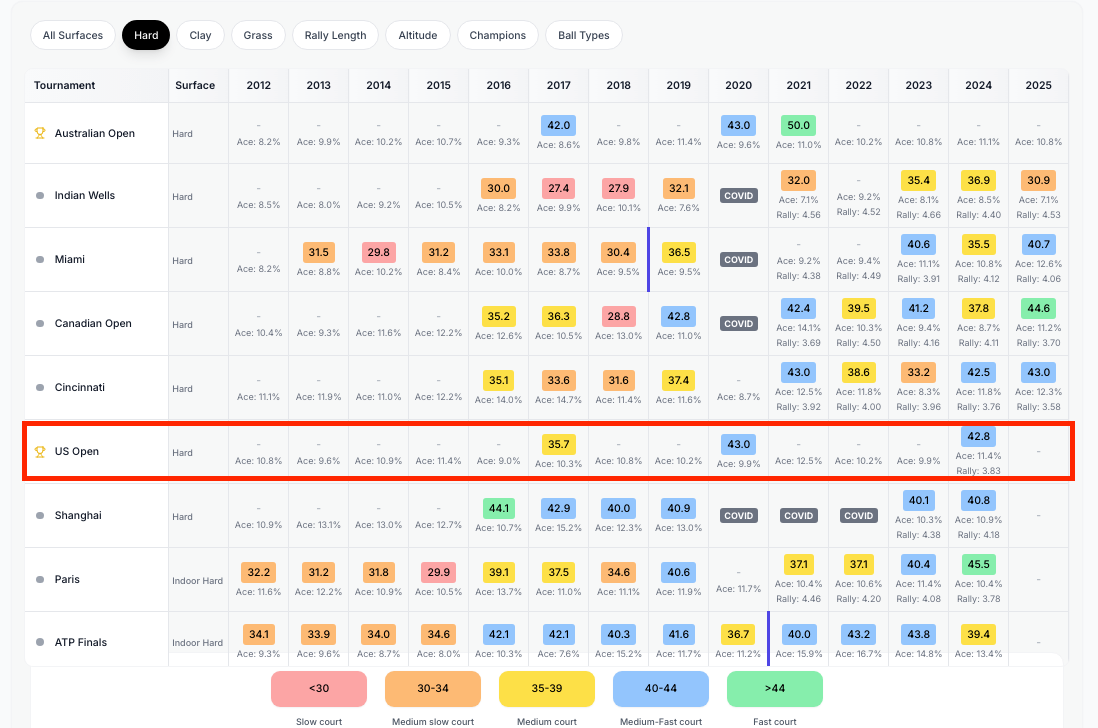The image size is (1098, 728).
Task: Click ATP Finals 2020 value 36.7
Action: (738, 634)
